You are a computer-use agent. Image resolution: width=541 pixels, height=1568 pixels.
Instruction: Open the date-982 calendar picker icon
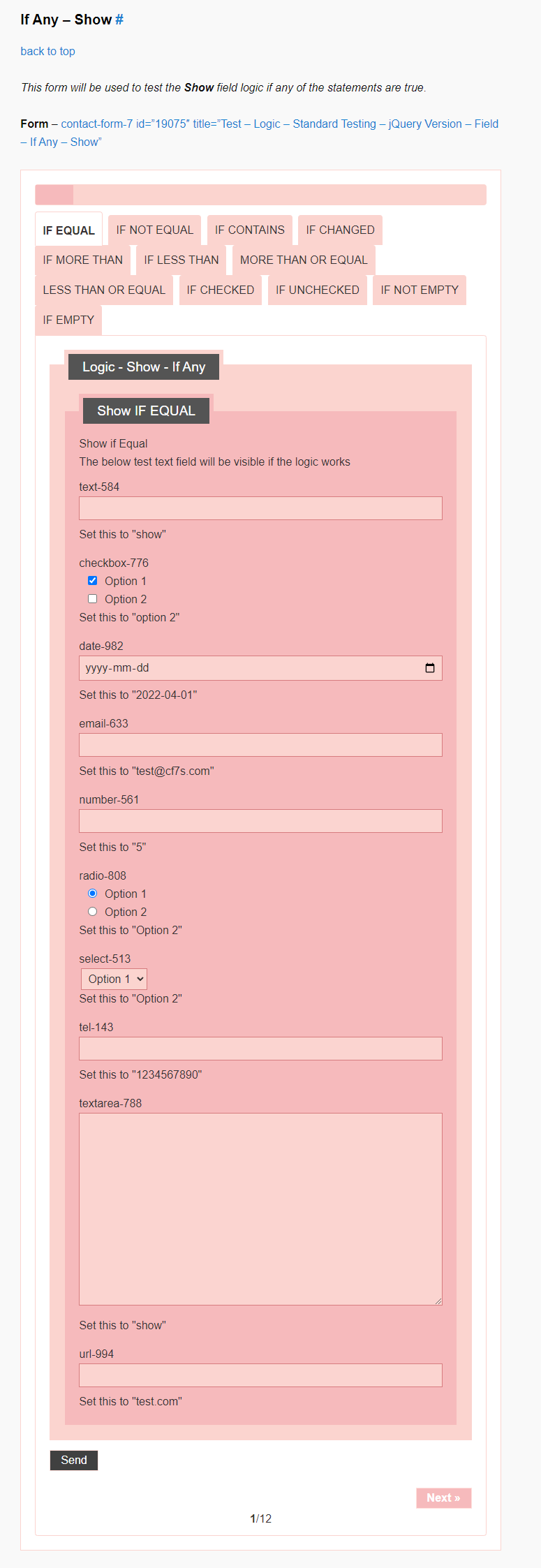click(x=430, y=668)
